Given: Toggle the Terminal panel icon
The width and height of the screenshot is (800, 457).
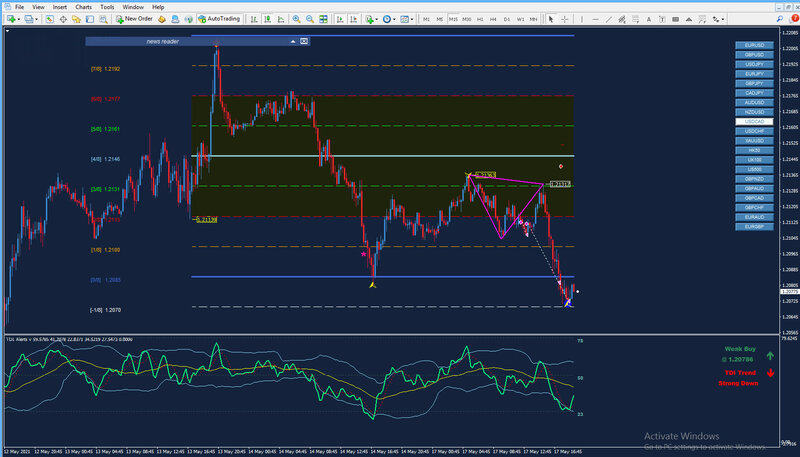Looking at the screenshot, I should click(x=90, y=19).
